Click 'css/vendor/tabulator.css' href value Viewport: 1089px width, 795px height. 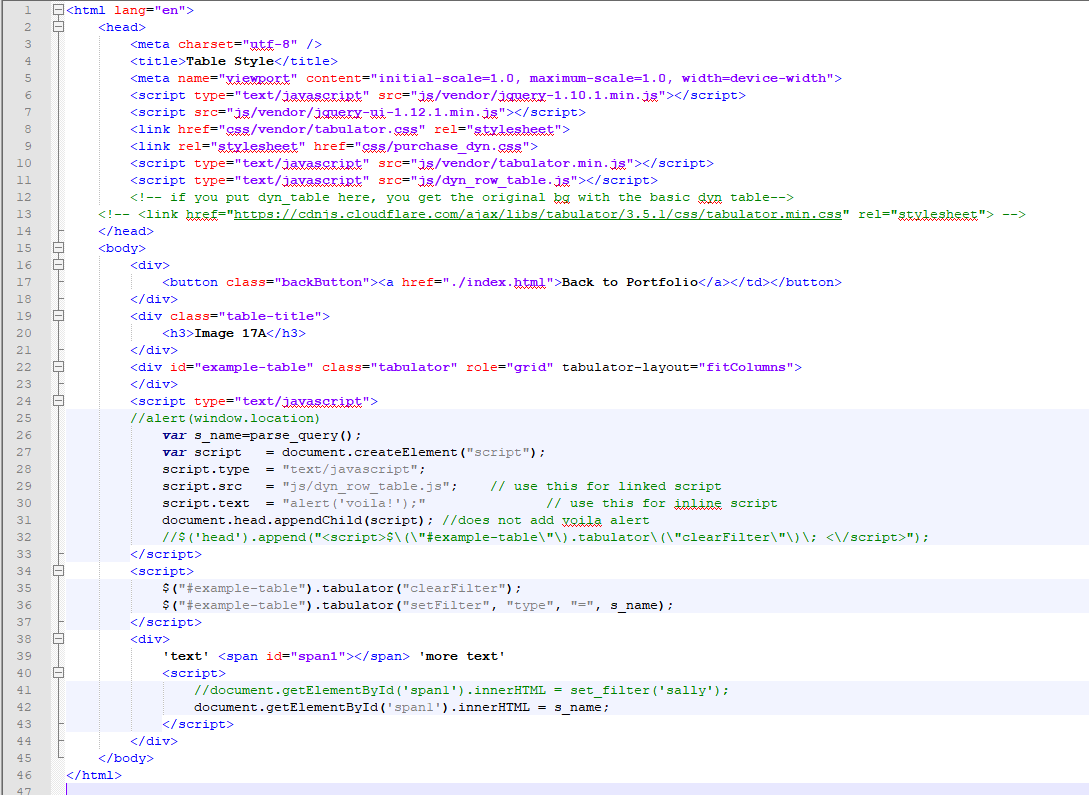tap(322, 129)
